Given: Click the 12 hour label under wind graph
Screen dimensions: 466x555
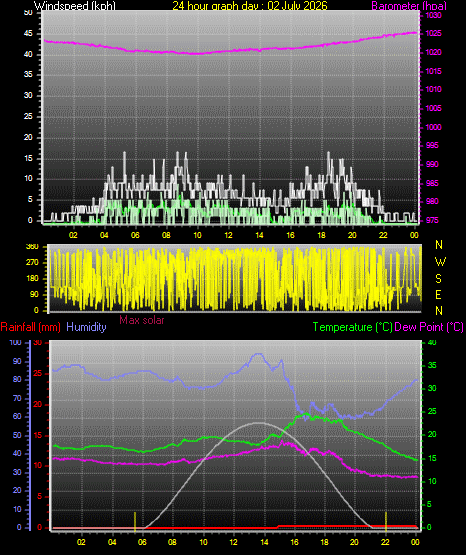Looking at the screenshot, I should pyautogui.click(x=228, y=235).
